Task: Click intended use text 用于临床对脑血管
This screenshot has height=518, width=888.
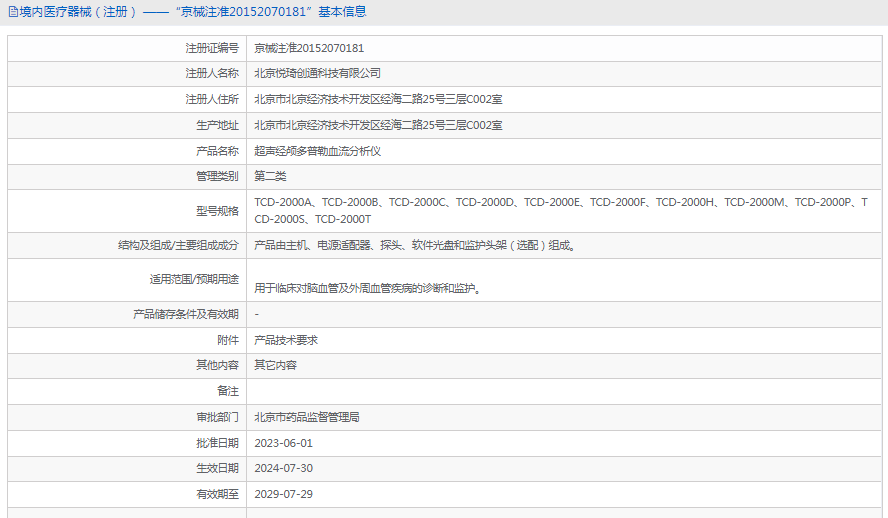Action: [x=368, y=288]
